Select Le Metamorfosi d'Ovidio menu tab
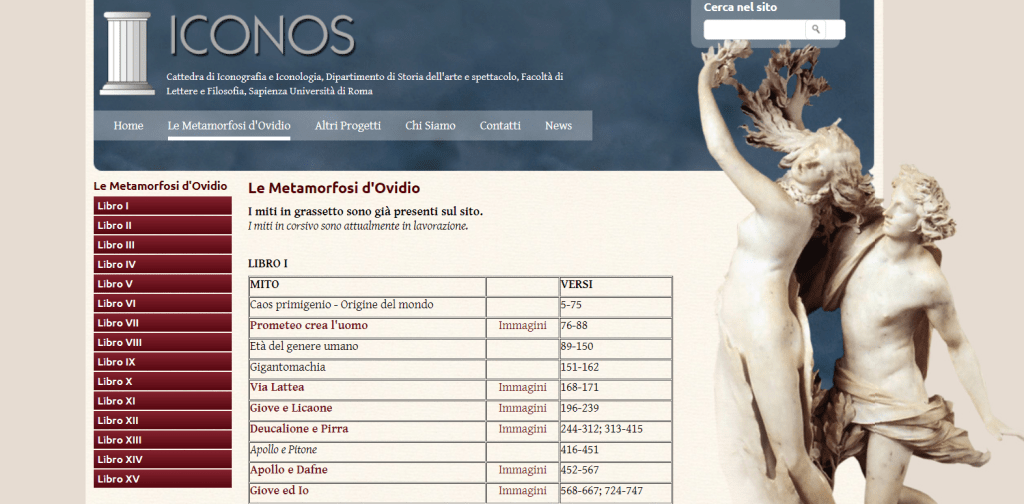Screen dimensions: 1024x504 pos(229,126)
